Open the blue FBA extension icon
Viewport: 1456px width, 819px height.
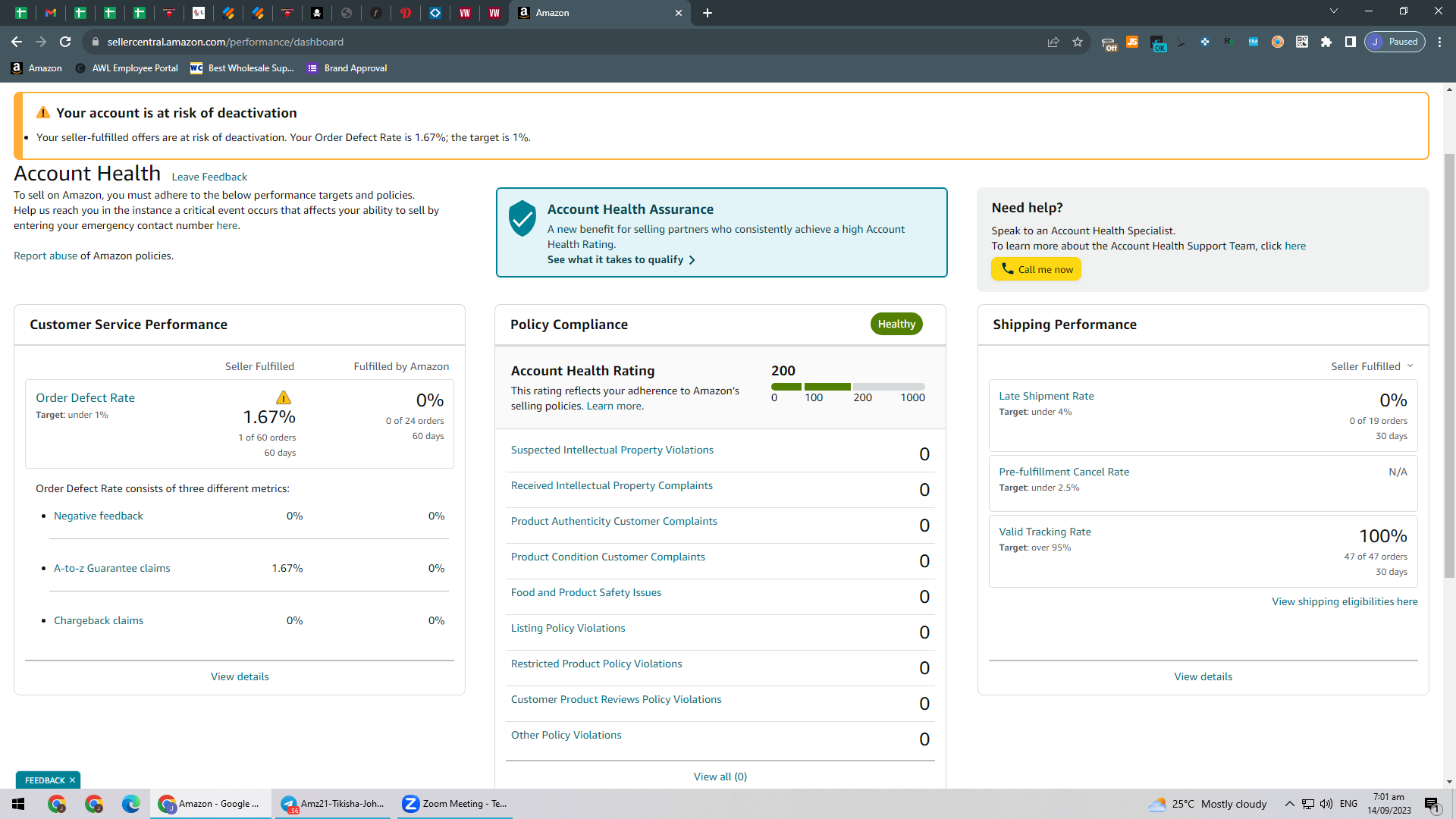click(1254, 42)
